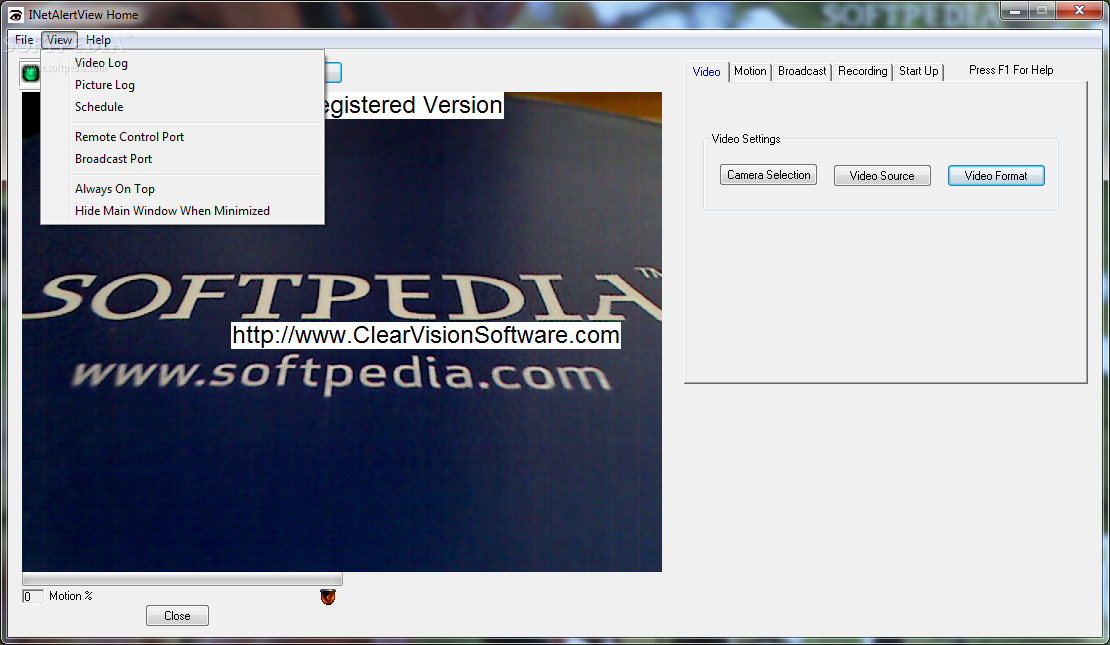Click the Camera Selection button
Viewport: 1110px width, 645px height.
pos(768,175)
